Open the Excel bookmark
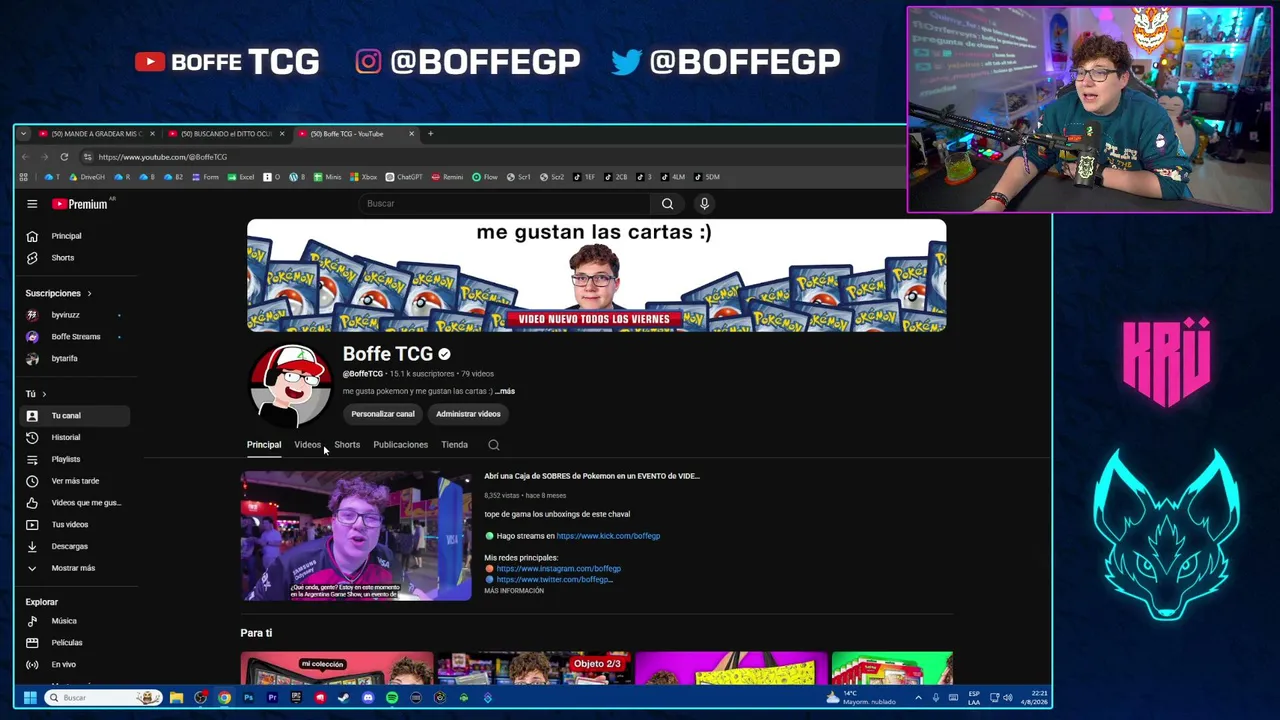This screenshot has width=1280, height=720. [241, 177]
